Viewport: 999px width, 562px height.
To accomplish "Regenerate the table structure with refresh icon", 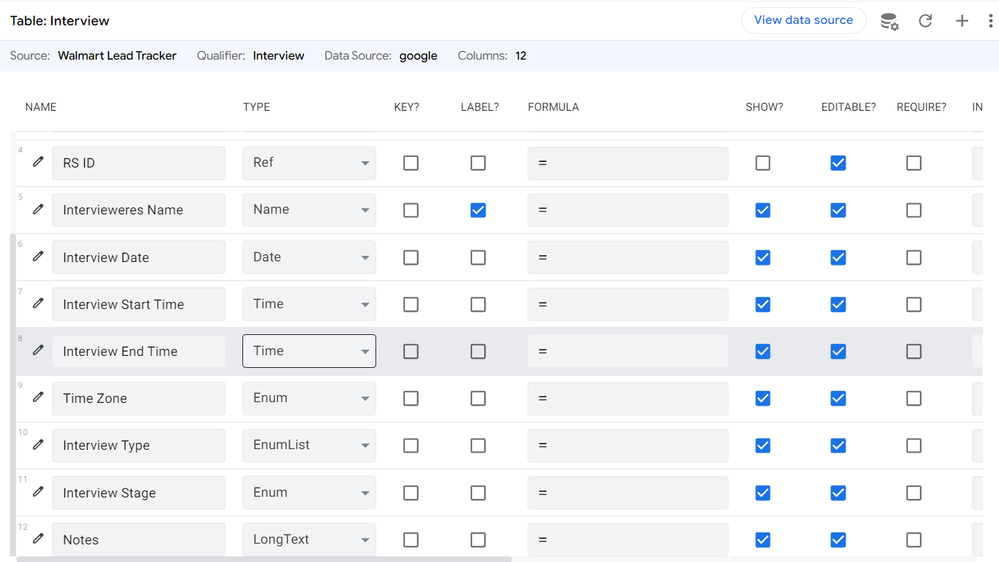I will pyautogui.click(x=925, y=21).
